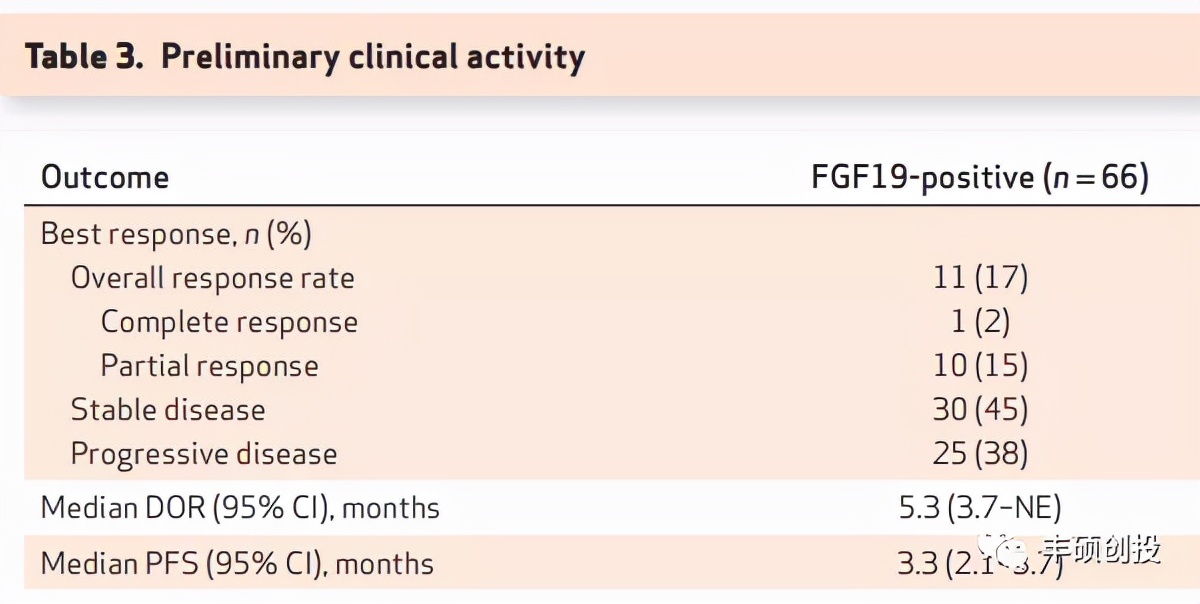Select the 25 (38) value cell

pos(980,454)
